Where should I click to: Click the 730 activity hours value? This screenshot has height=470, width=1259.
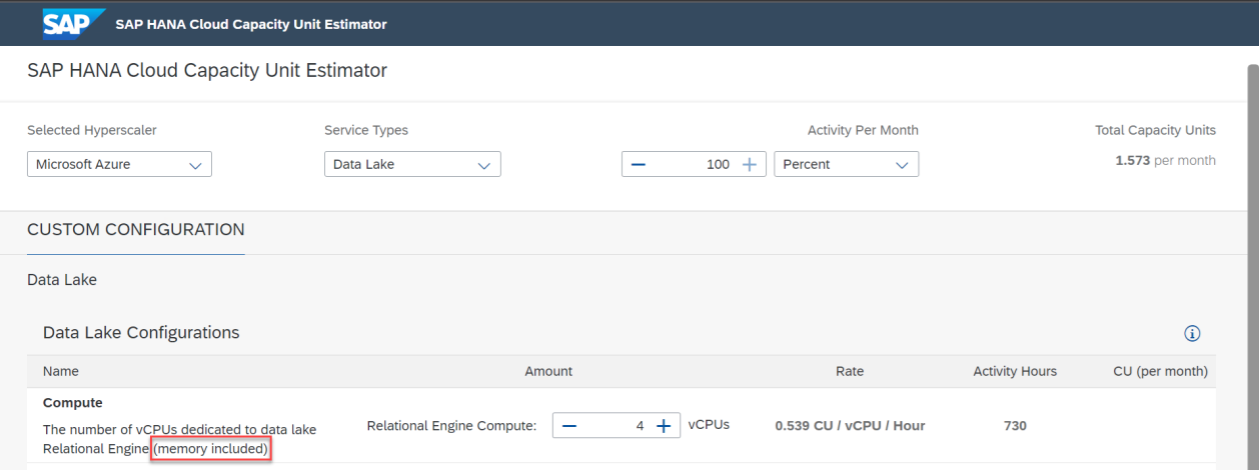(1015, 425)
